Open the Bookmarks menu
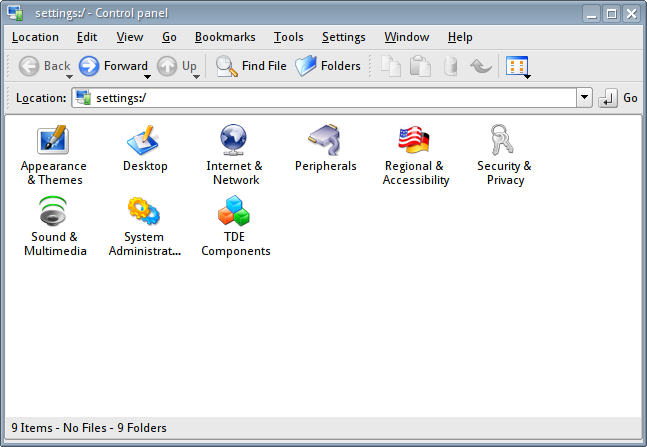This screenshot has height=447, width=647. [x=225, y=37]
